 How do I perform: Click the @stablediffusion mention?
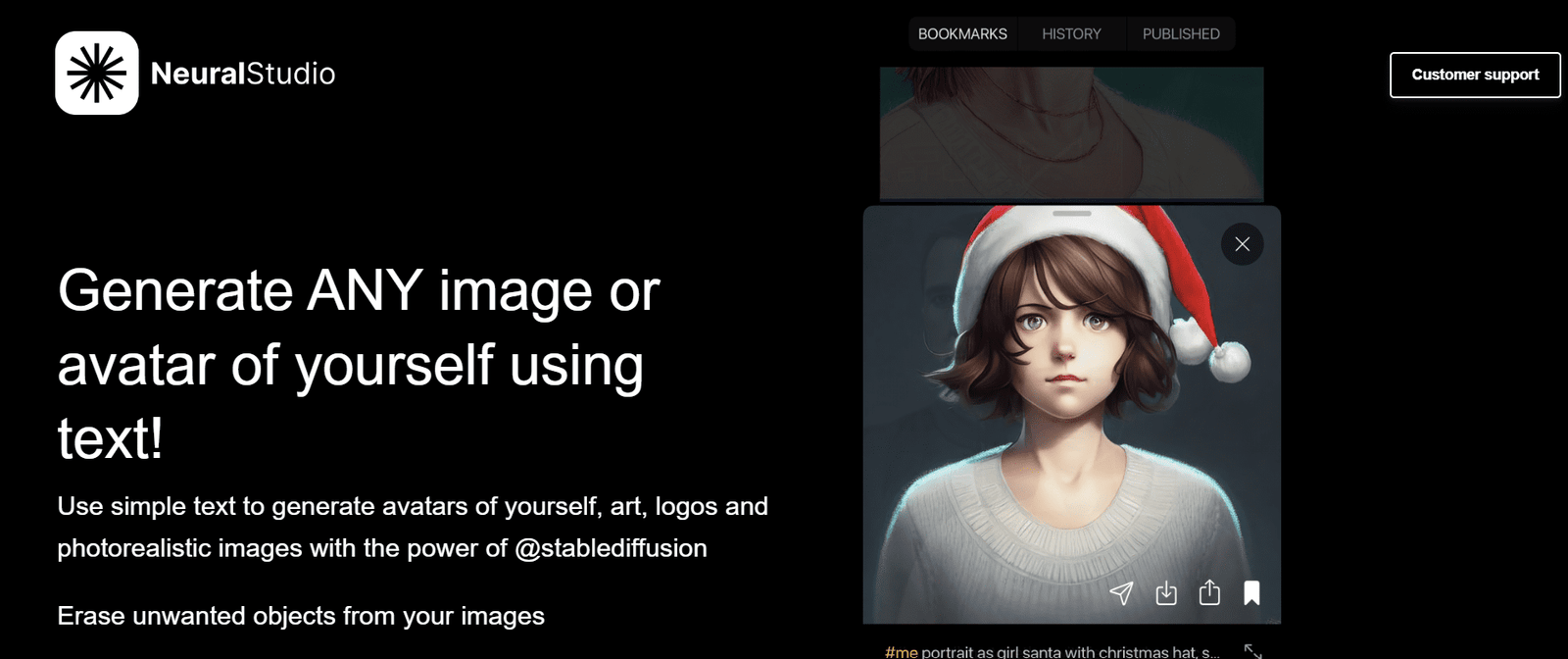coord(611,547)
